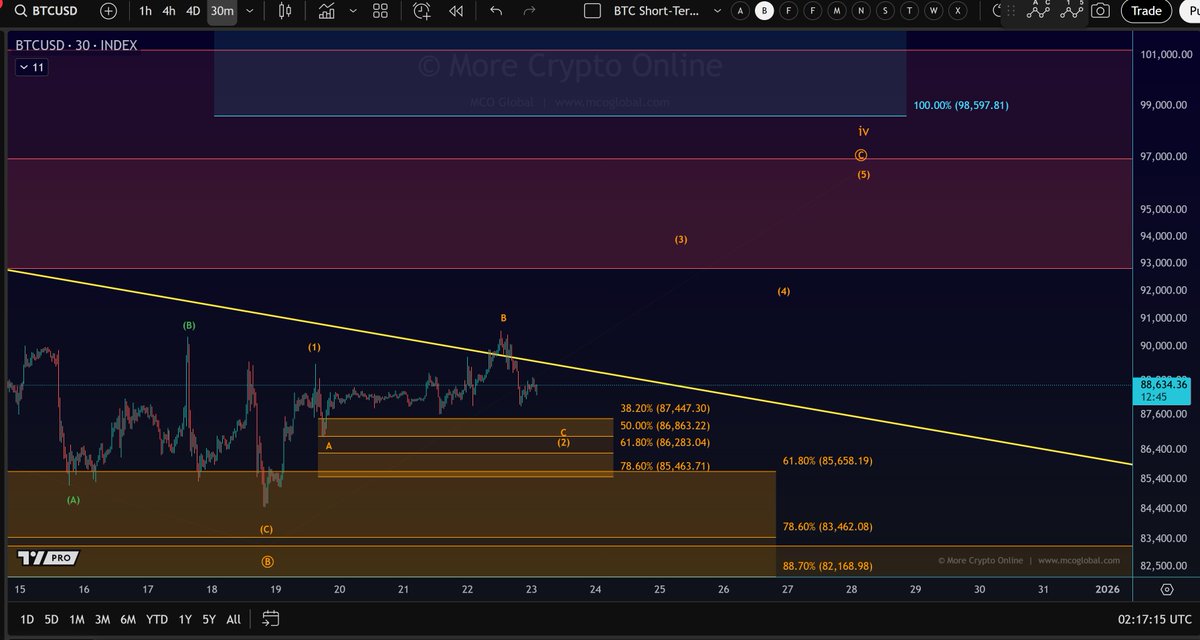Select the green (B) wave label
Screen dimensions: 1200x640
pos(189,325)
